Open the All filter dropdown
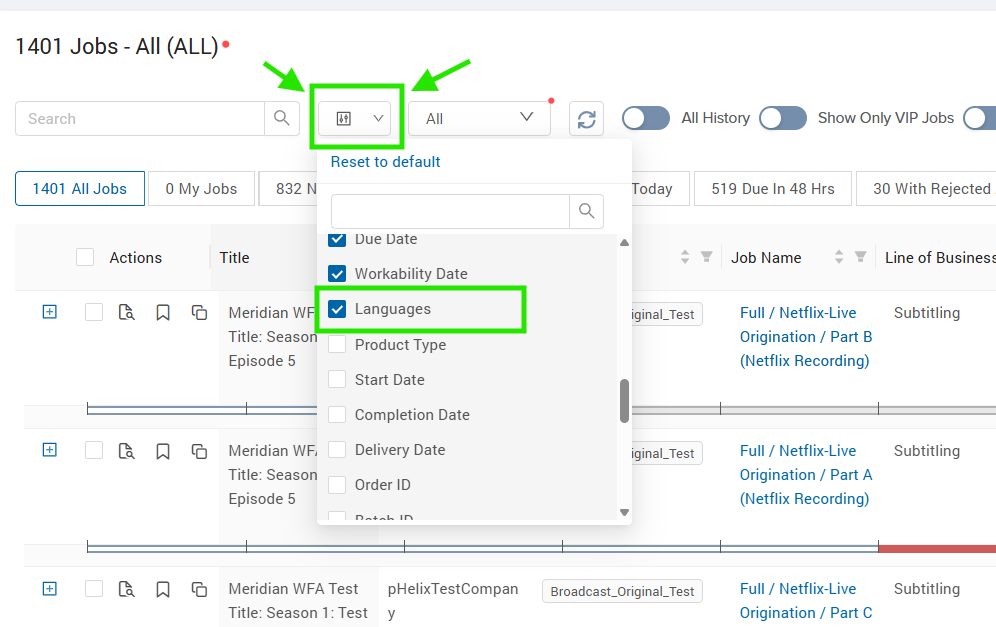 (x=479, y=118)
